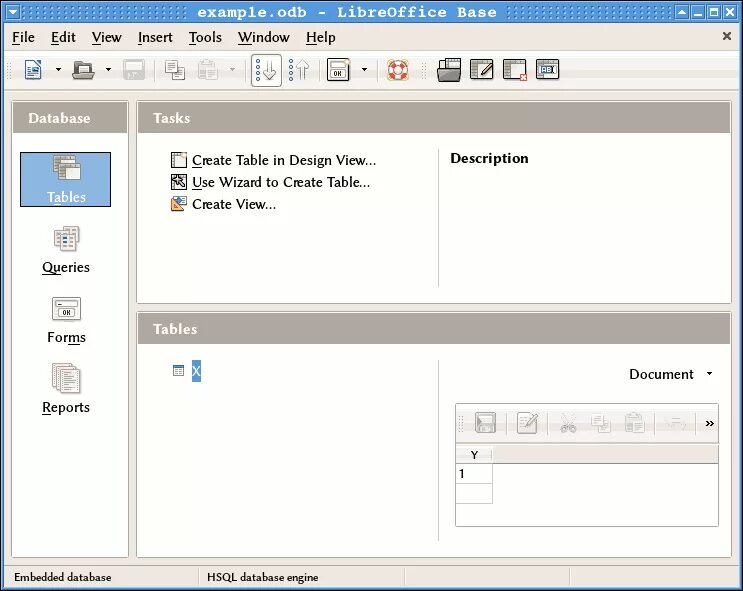Click the Edit table icon

click(482, 70)
